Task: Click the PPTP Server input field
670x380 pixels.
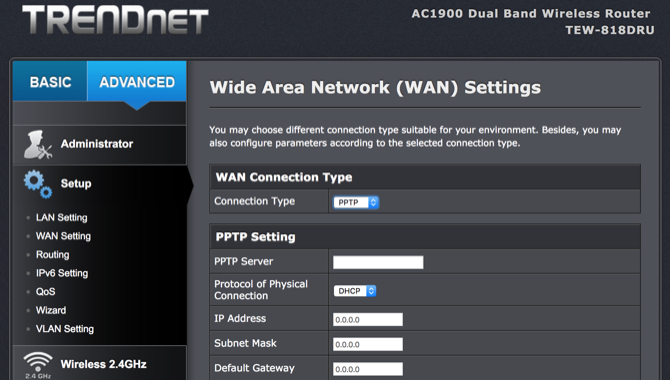Action: (x=378, y=262)
